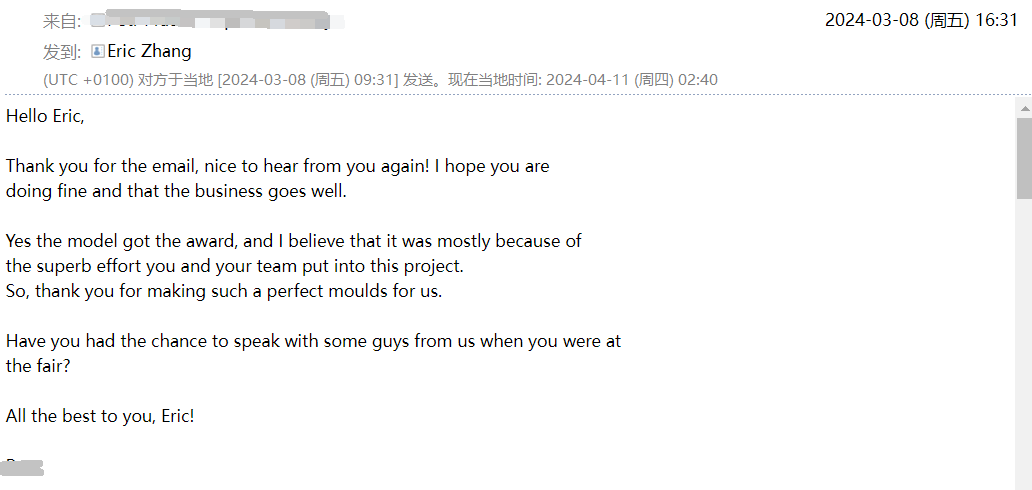Click the UTC +0100 local time notice

point(380,80)
